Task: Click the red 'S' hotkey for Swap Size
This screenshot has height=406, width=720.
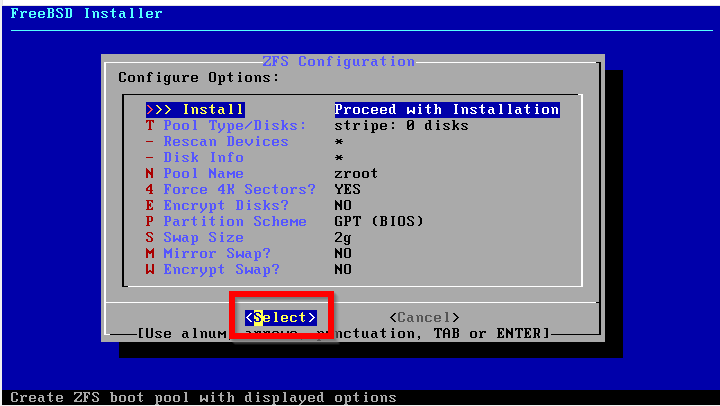Action: 150,238
